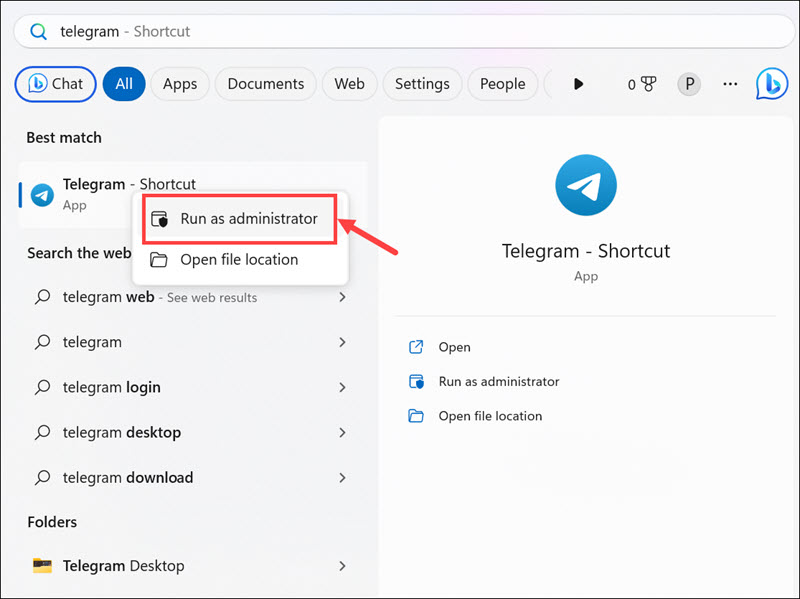The width and height of the screenshot is (800, 599).
Task: Switch to the Apps filter tab
Action: coord(180,84)
